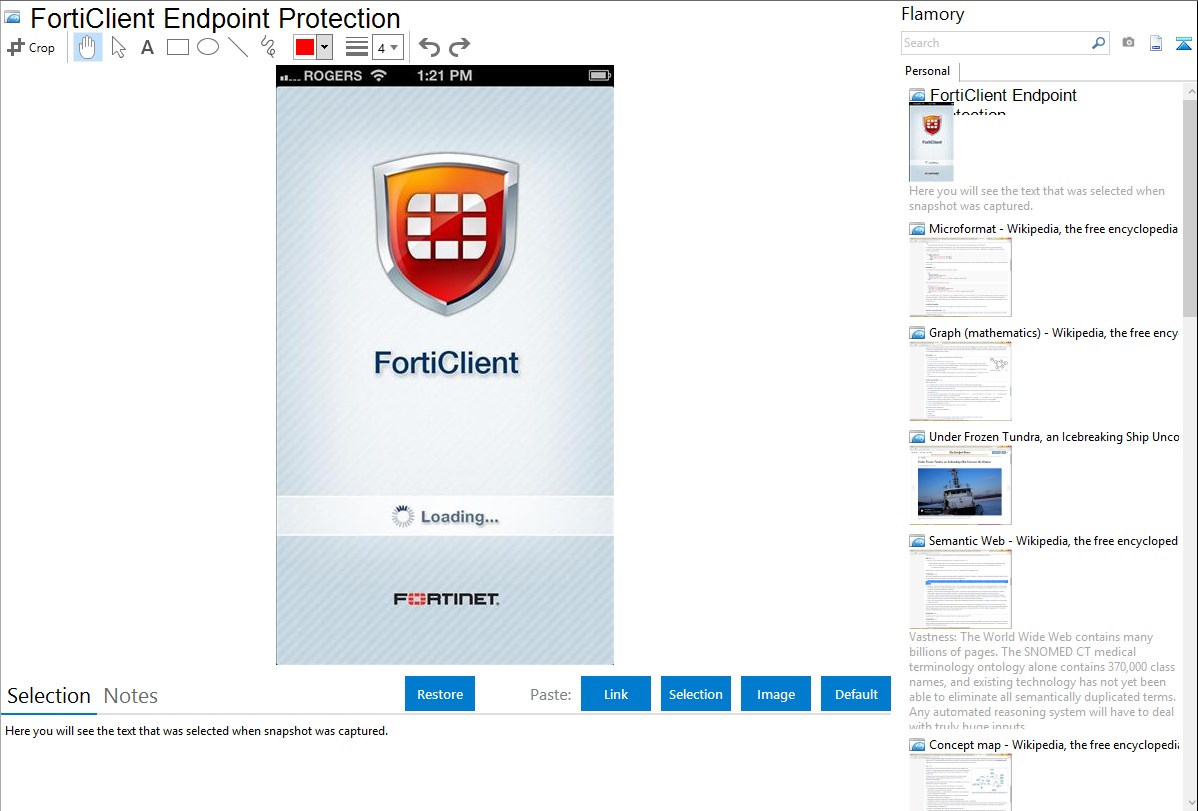Viewport: 1198px width, 811px height.
Task: Click the Microformat - Wikipedia title
Action: pos(1053,229)
